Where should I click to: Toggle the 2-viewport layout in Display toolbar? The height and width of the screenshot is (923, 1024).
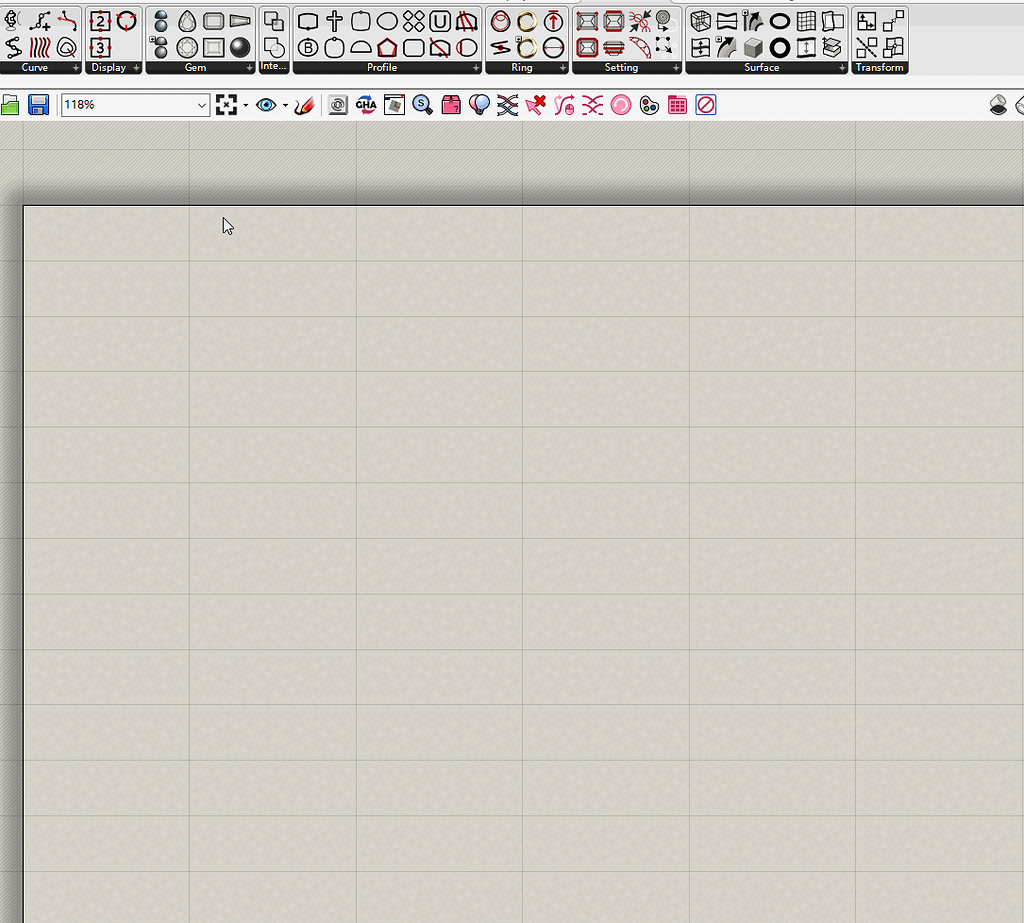(101, 19)
